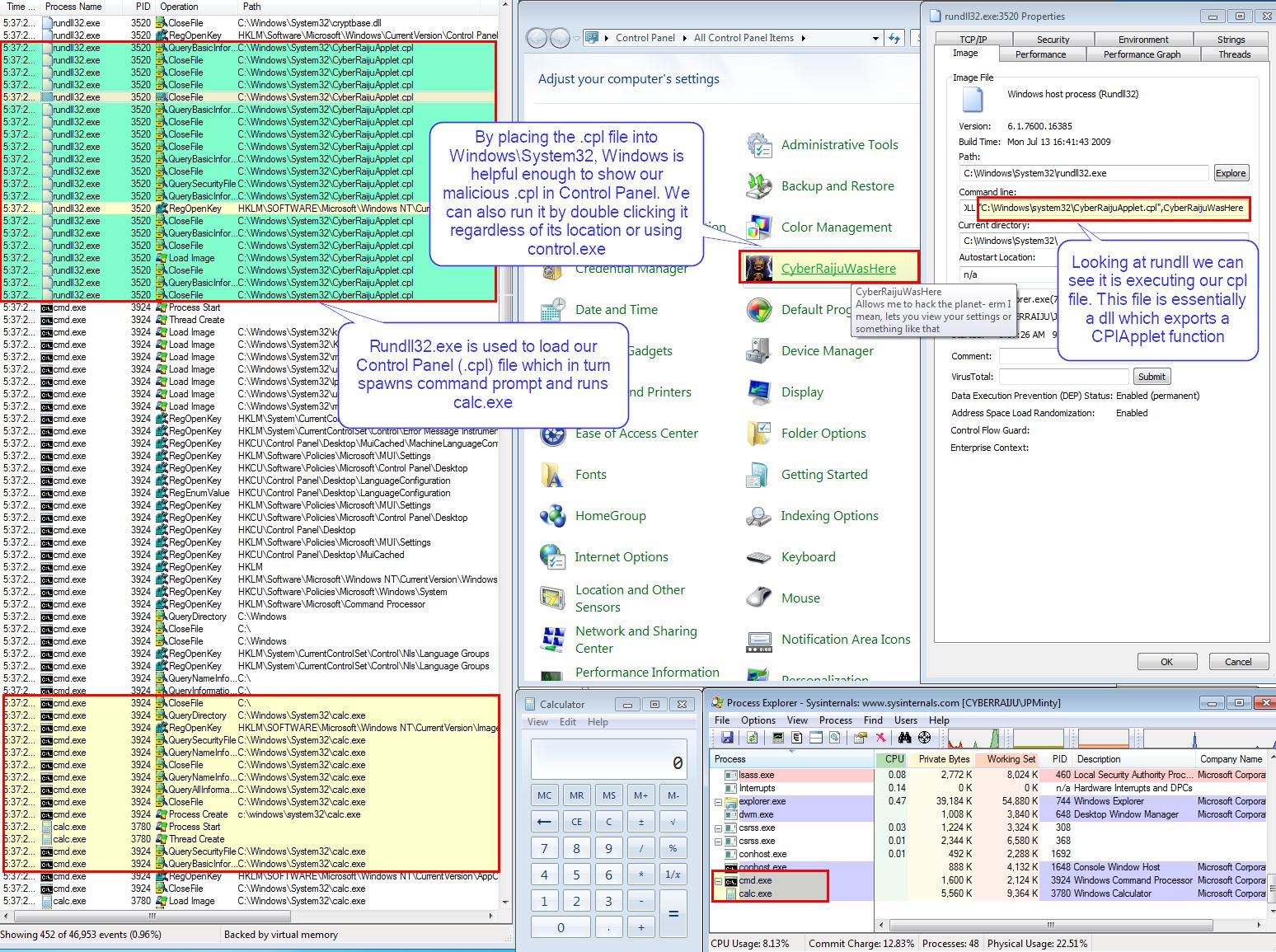1276x952 pixels.
Task: Switch to TCP/IP tab in rundll32 Properties
Action: point(973,40)
